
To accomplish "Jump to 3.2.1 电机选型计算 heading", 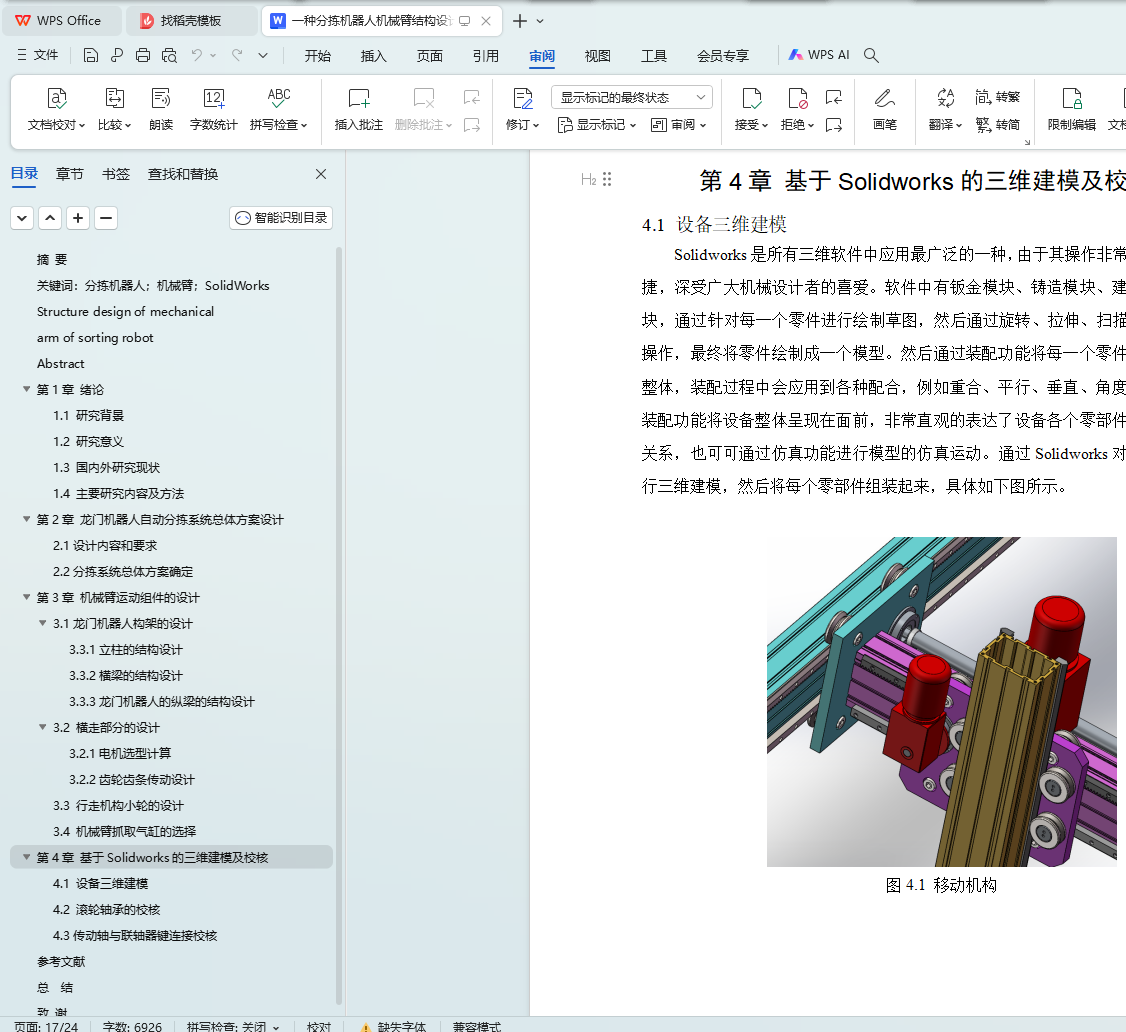I will tap(120, 753).
